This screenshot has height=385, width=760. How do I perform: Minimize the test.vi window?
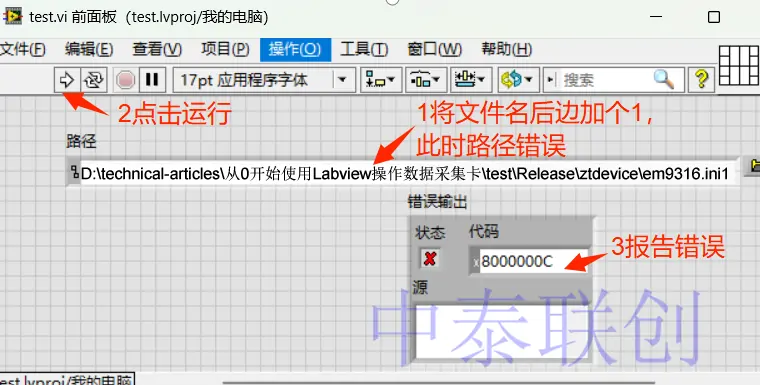[656, 17]
